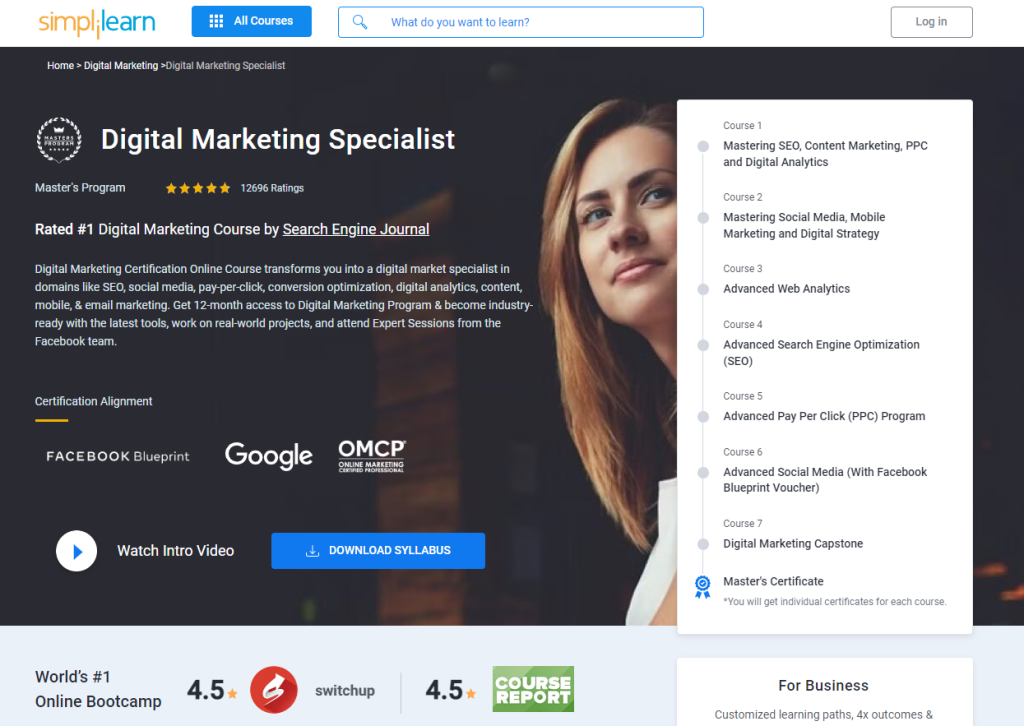Screen dimensions: 1024x726
Task: Open the Digital Marketing breadcrumb
Action: (x=120, y=65)
